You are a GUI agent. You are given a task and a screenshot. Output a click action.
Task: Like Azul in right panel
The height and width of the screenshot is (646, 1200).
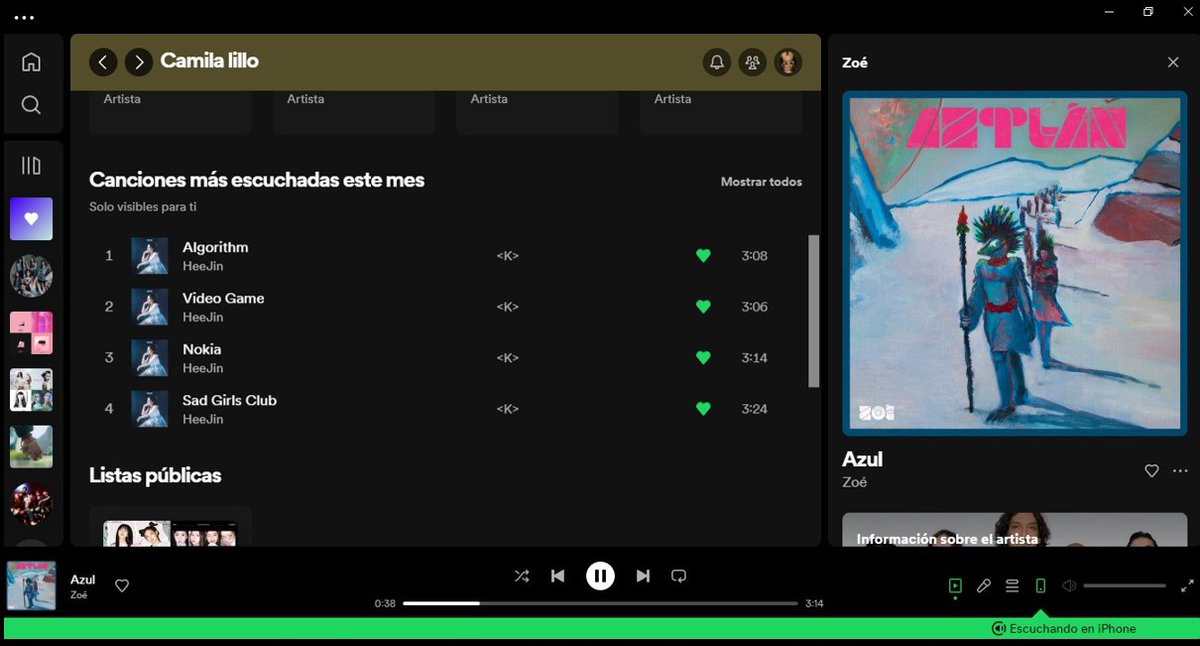pos(1151,471)
